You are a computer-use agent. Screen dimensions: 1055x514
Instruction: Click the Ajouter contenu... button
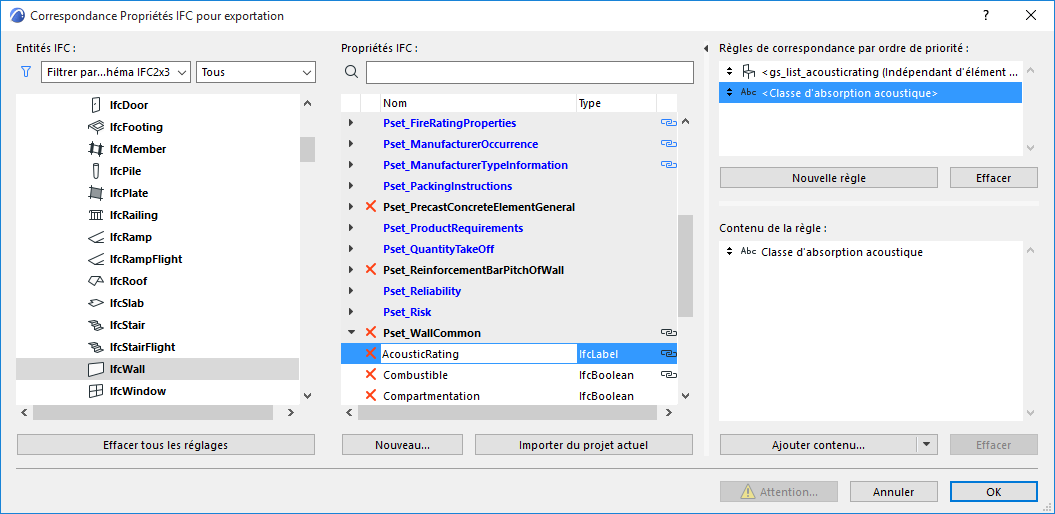click(x=818, y=445)
